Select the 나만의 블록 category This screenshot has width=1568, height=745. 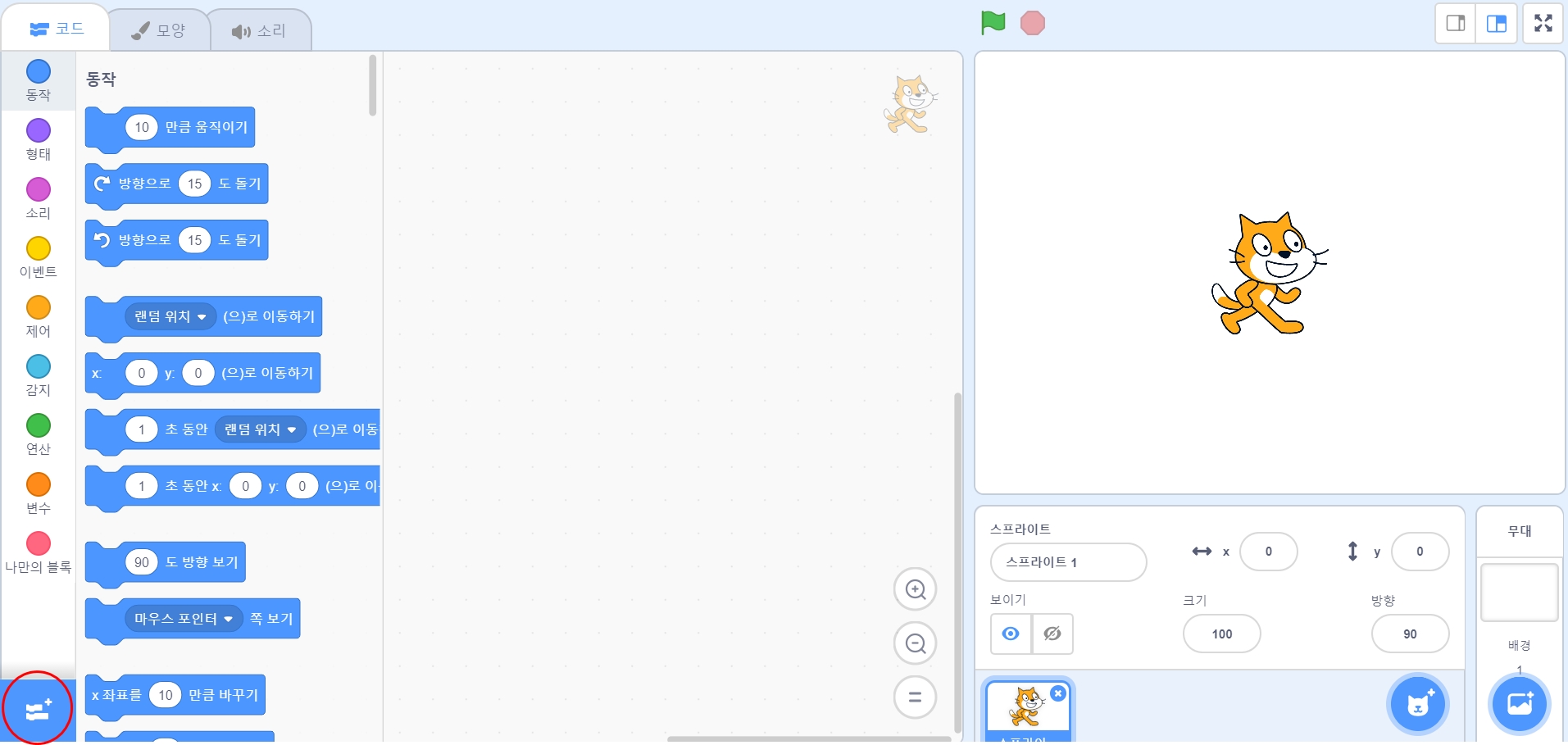click(39, 552)
